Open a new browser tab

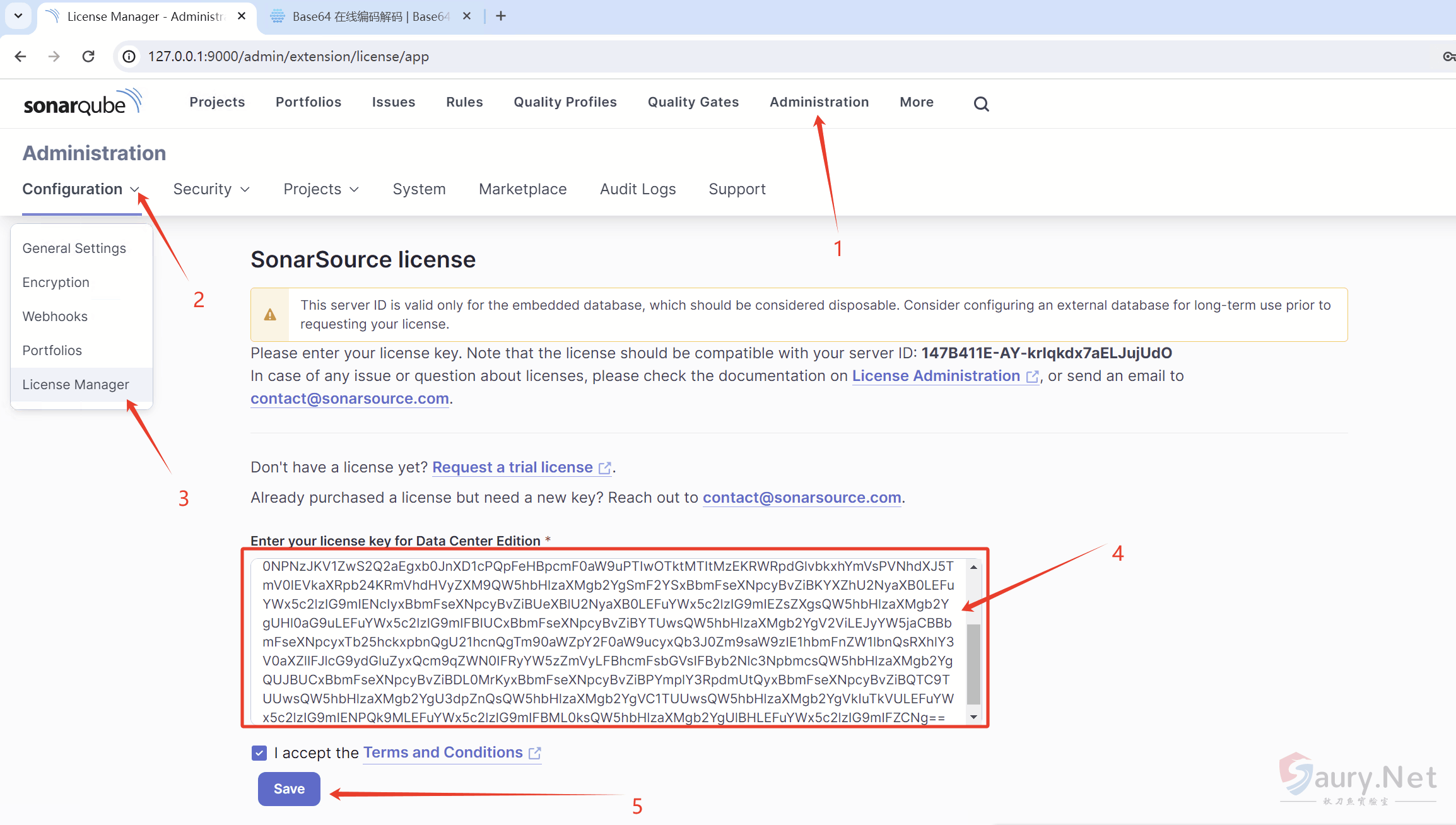point(501,16)
